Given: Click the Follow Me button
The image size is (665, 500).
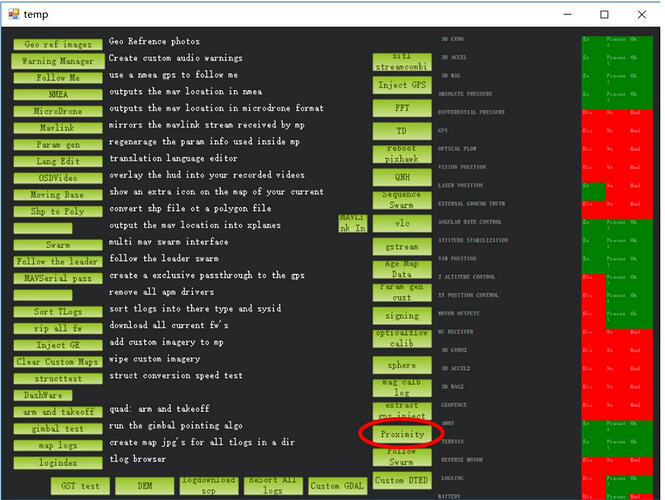Looking at the screenshot, I should [58, 78].
